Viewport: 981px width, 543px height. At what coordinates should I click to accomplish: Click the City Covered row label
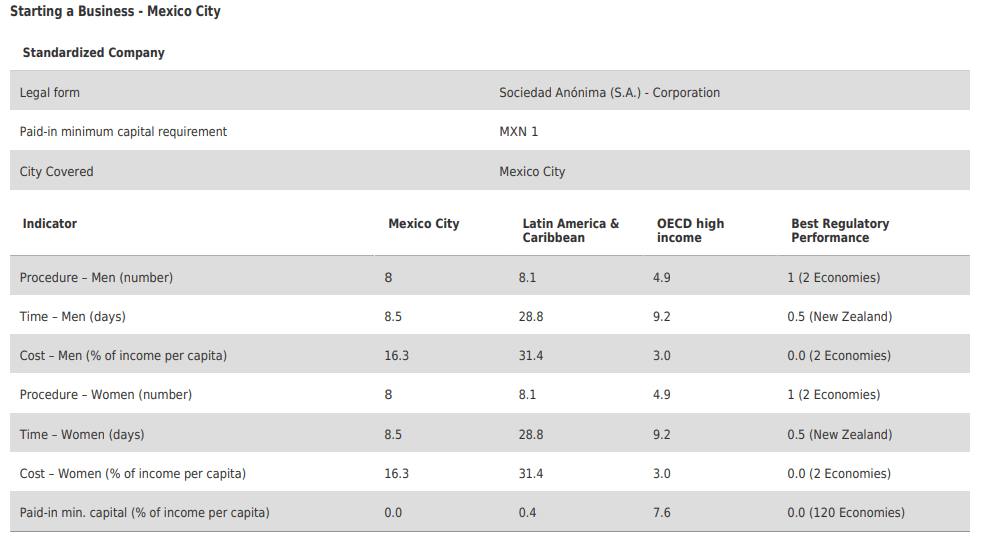tap(56, 171)
